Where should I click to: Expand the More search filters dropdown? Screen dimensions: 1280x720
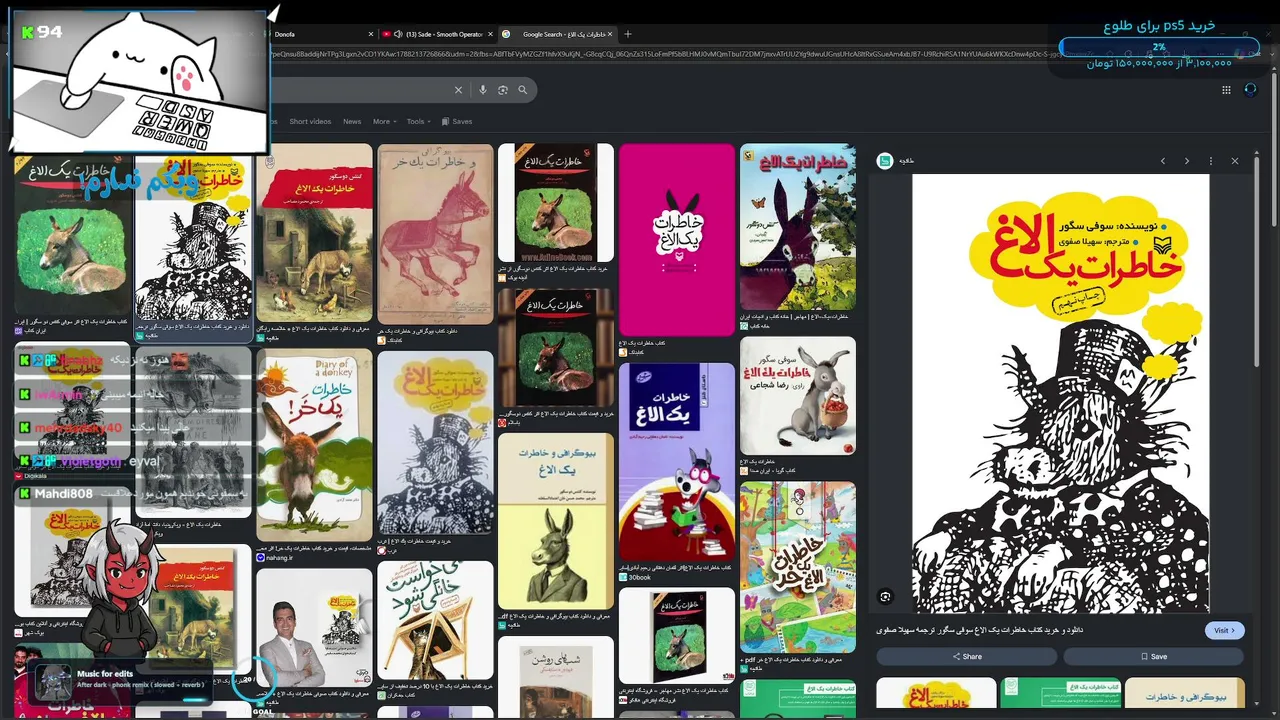[x=384, y=122]
